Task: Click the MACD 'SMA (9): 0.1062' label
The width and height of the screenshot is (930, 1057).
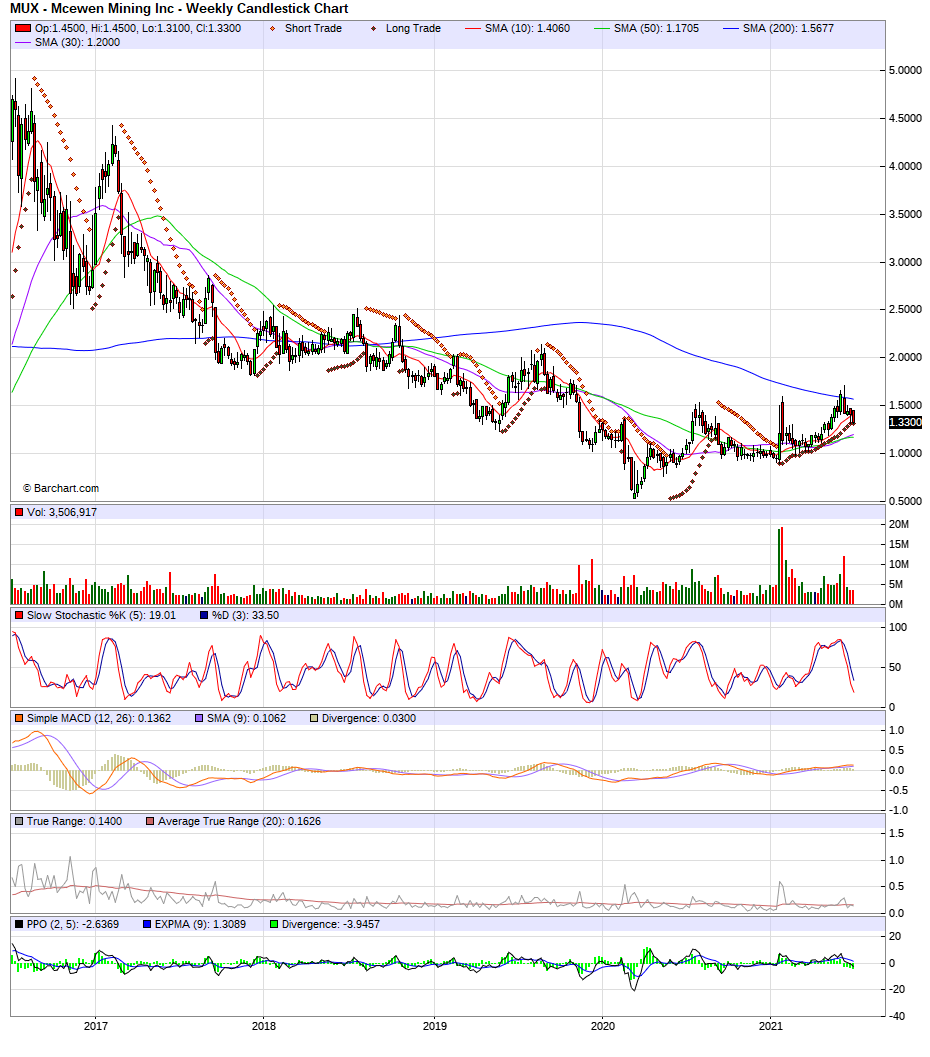Action: point(247,719)
